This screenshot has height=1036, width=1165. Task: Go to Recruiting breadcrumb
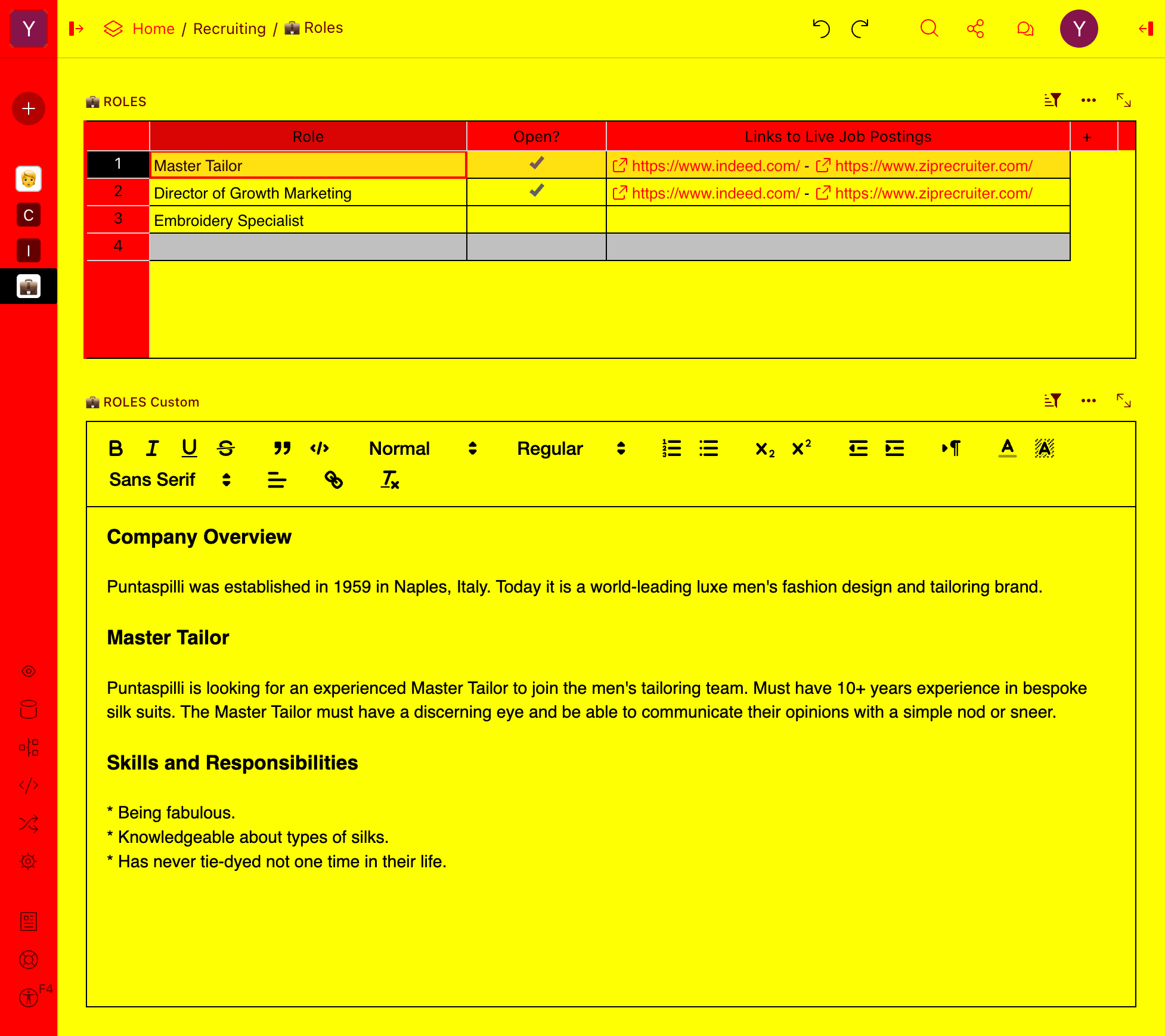click(x=230, y=29)
